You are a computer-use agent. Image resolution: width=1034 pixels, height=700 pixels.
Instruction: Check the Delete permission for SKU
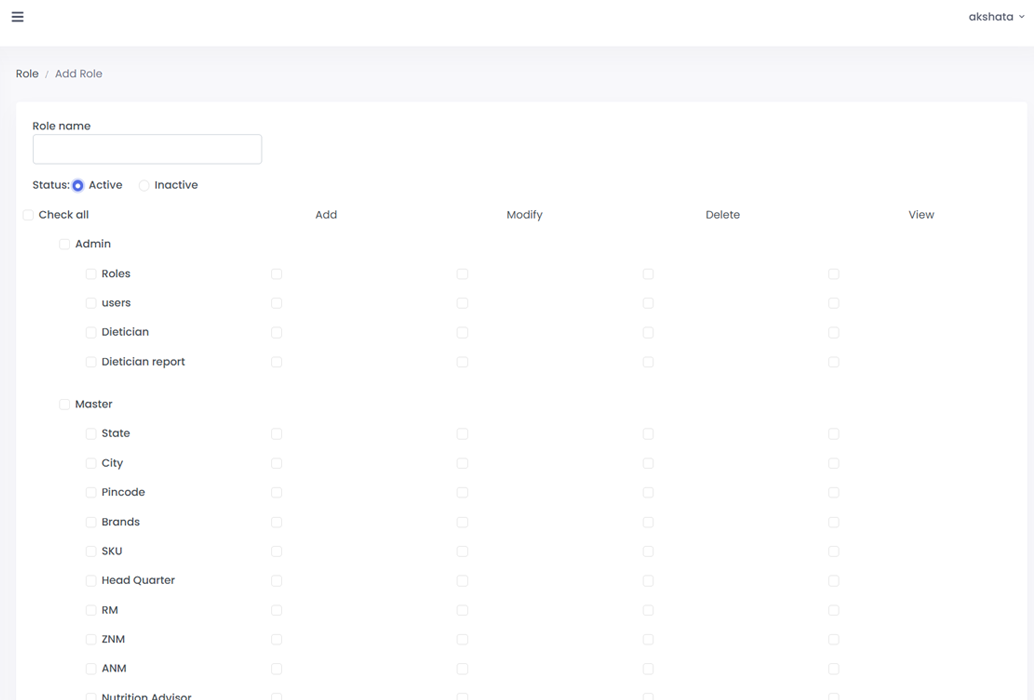(x=648, y=552)
